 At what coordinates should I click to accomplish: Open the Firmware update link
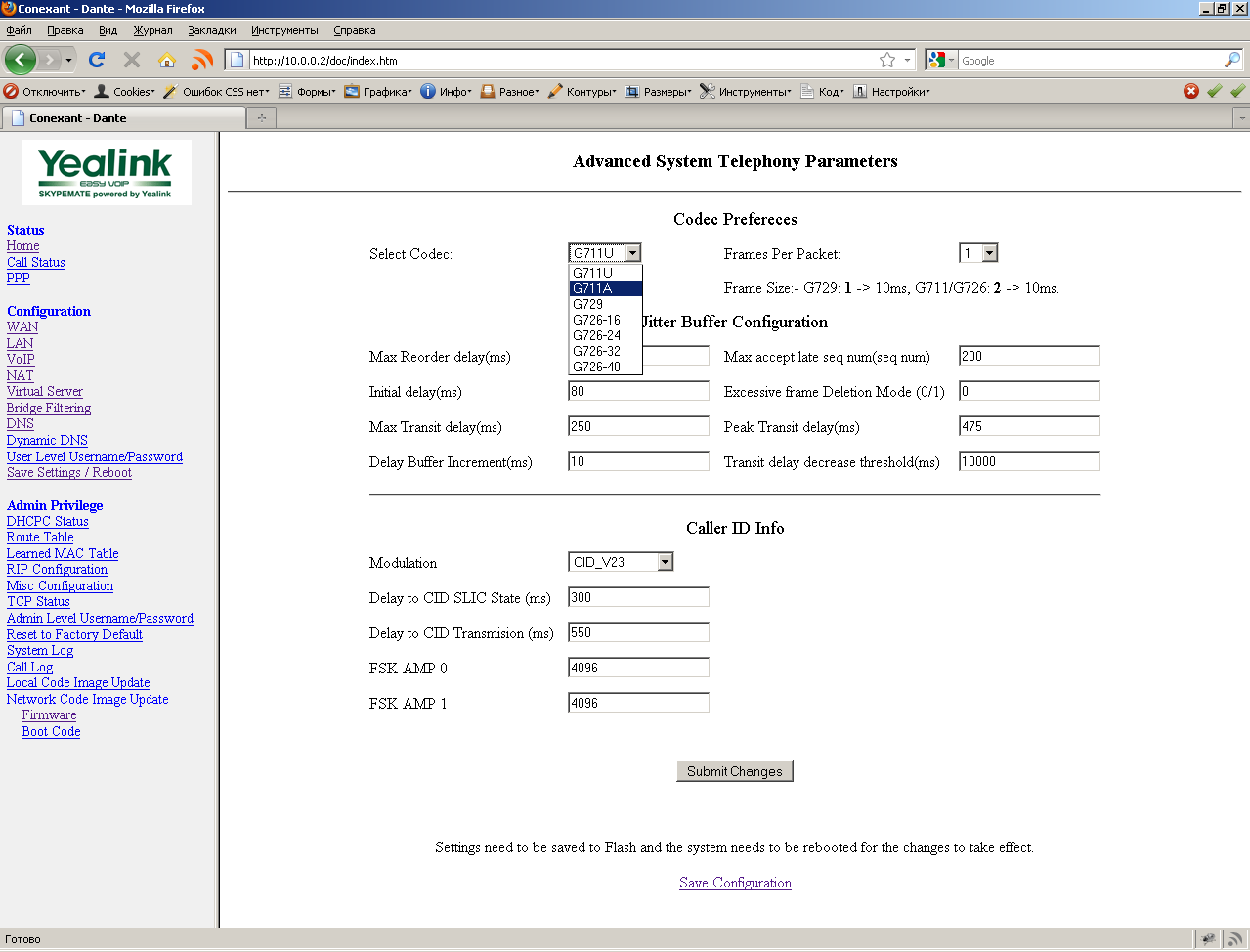point(49,714)
